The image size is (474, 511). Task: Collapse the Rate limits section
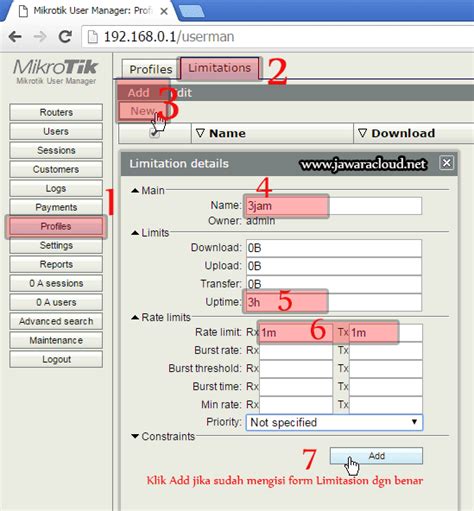tap(135, 318)
